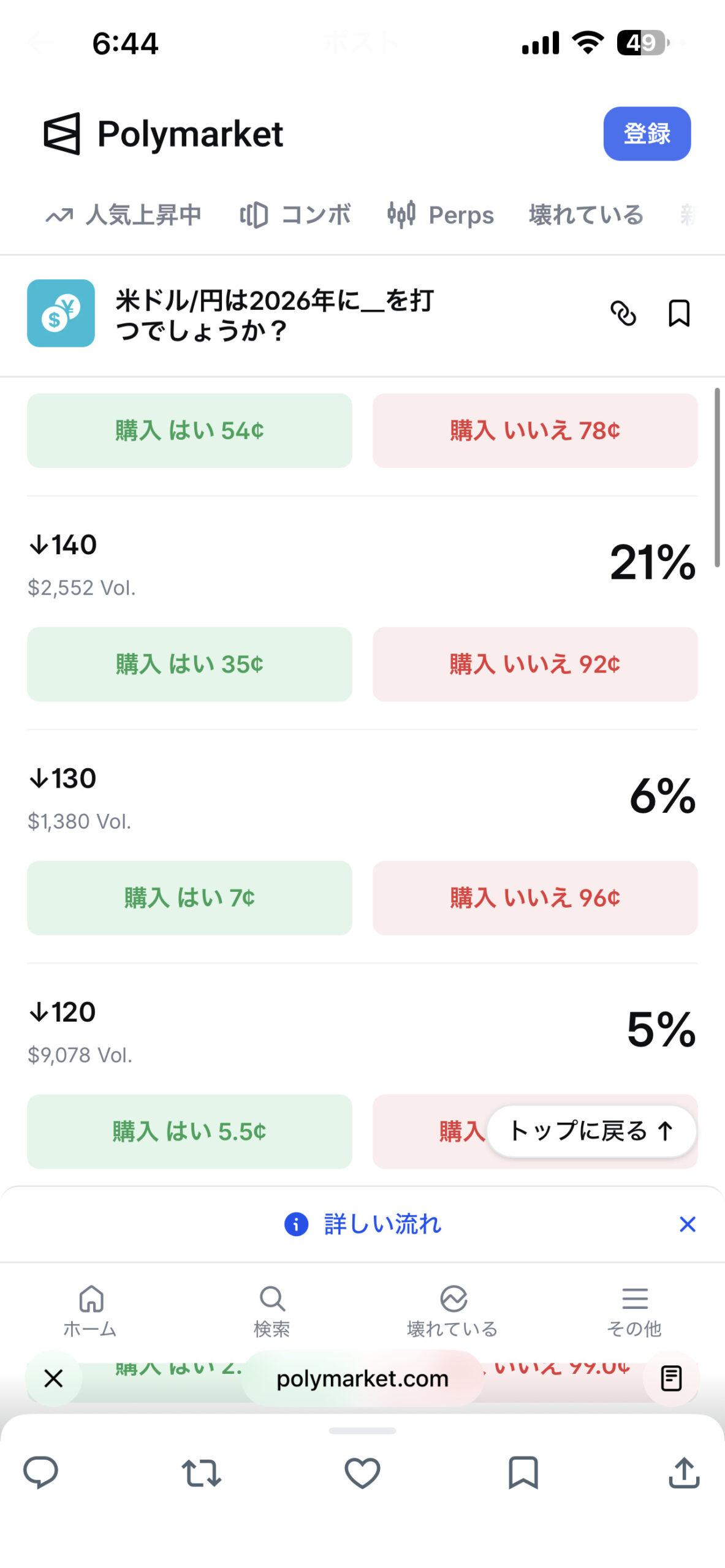Screen dimensions: 725x1568
Task: Open the share upload icon
Action: [x=684, y=1472]
